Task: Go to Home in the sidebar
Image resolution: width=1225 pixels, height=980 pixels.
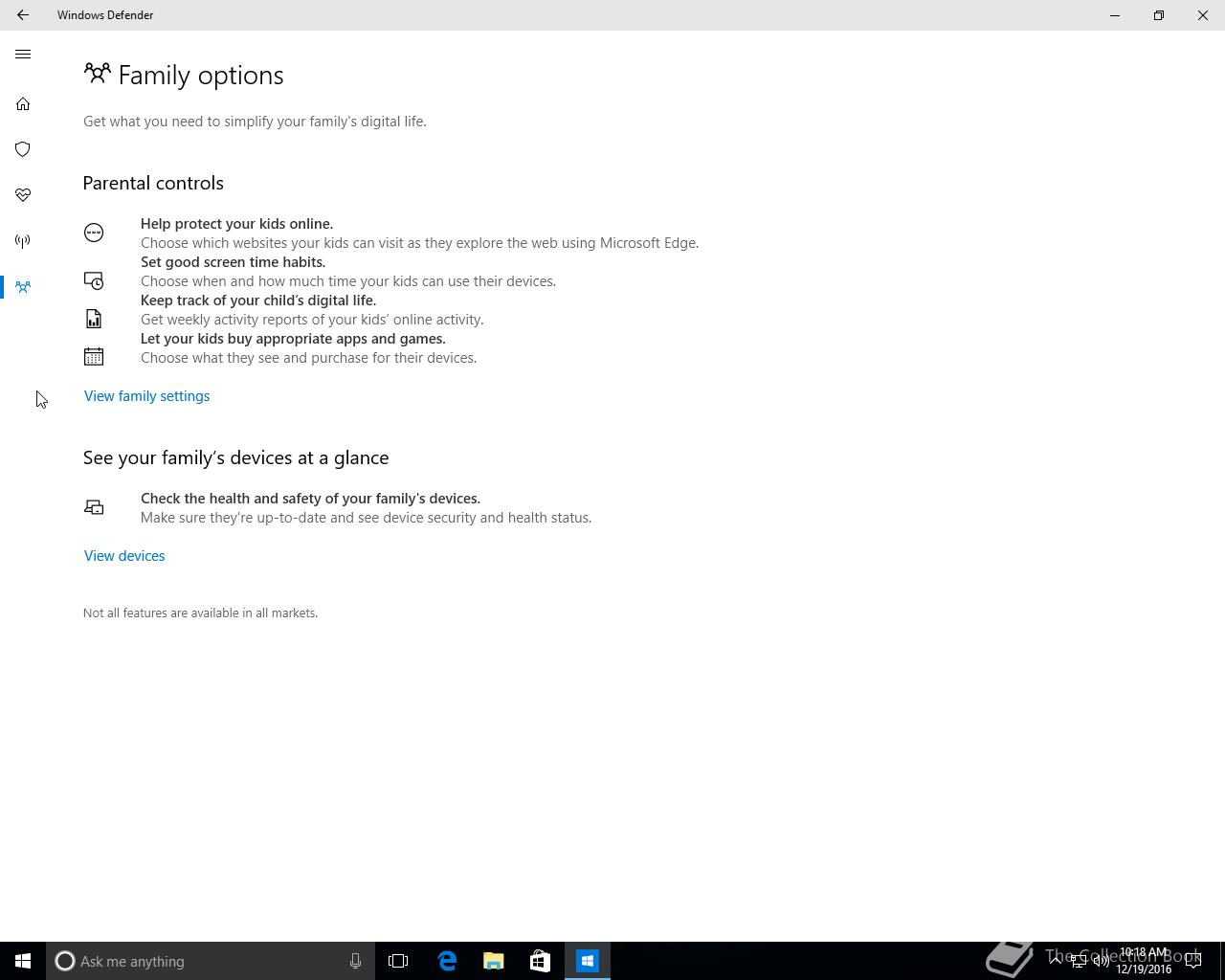Action: tap(23, 103)
